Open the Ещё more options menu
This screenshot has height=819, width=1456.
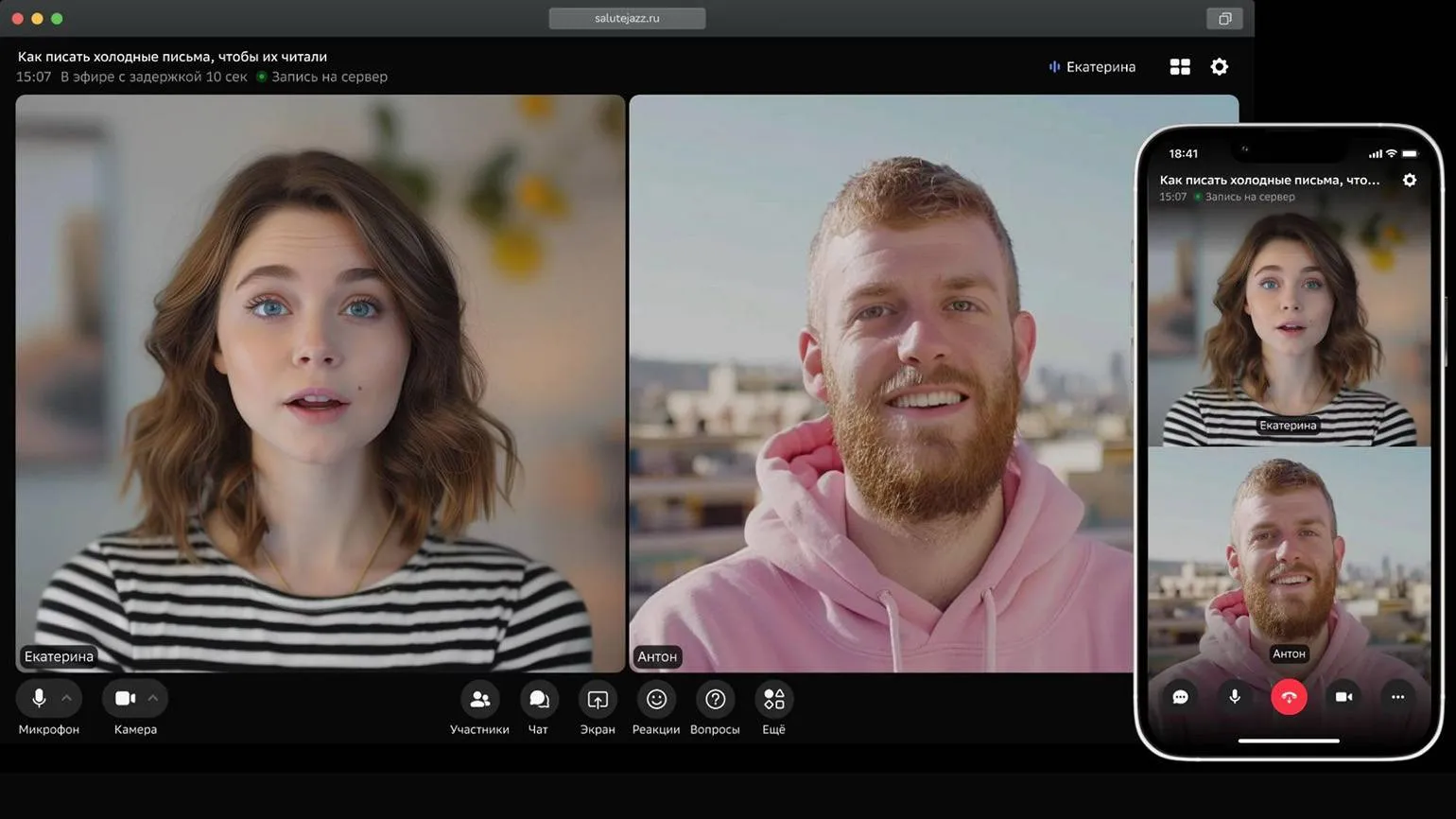click(x=773, y=700)
